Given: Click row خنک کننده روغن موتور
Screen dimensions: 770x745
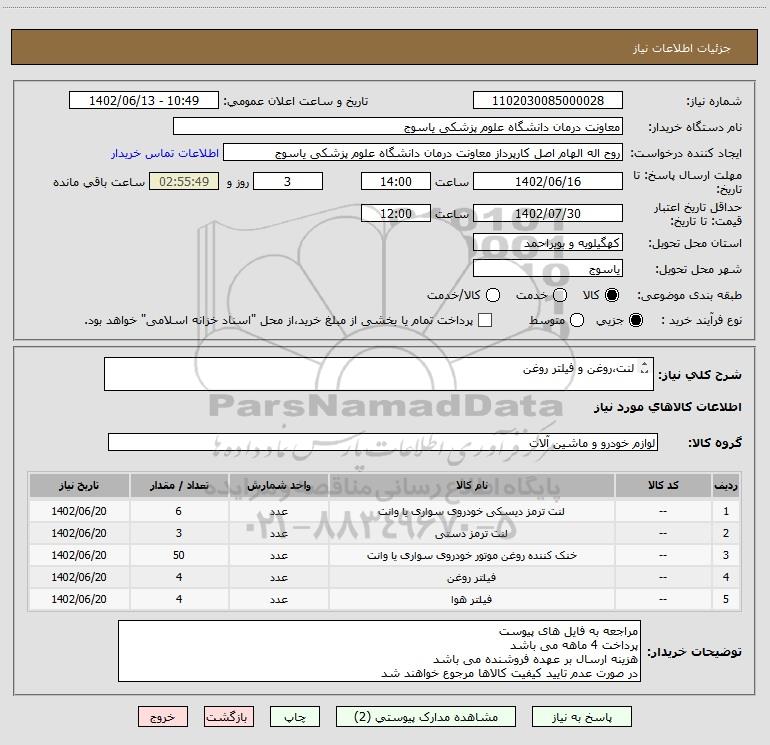Looking at the screenshot, I should click(x=384, y=555).
